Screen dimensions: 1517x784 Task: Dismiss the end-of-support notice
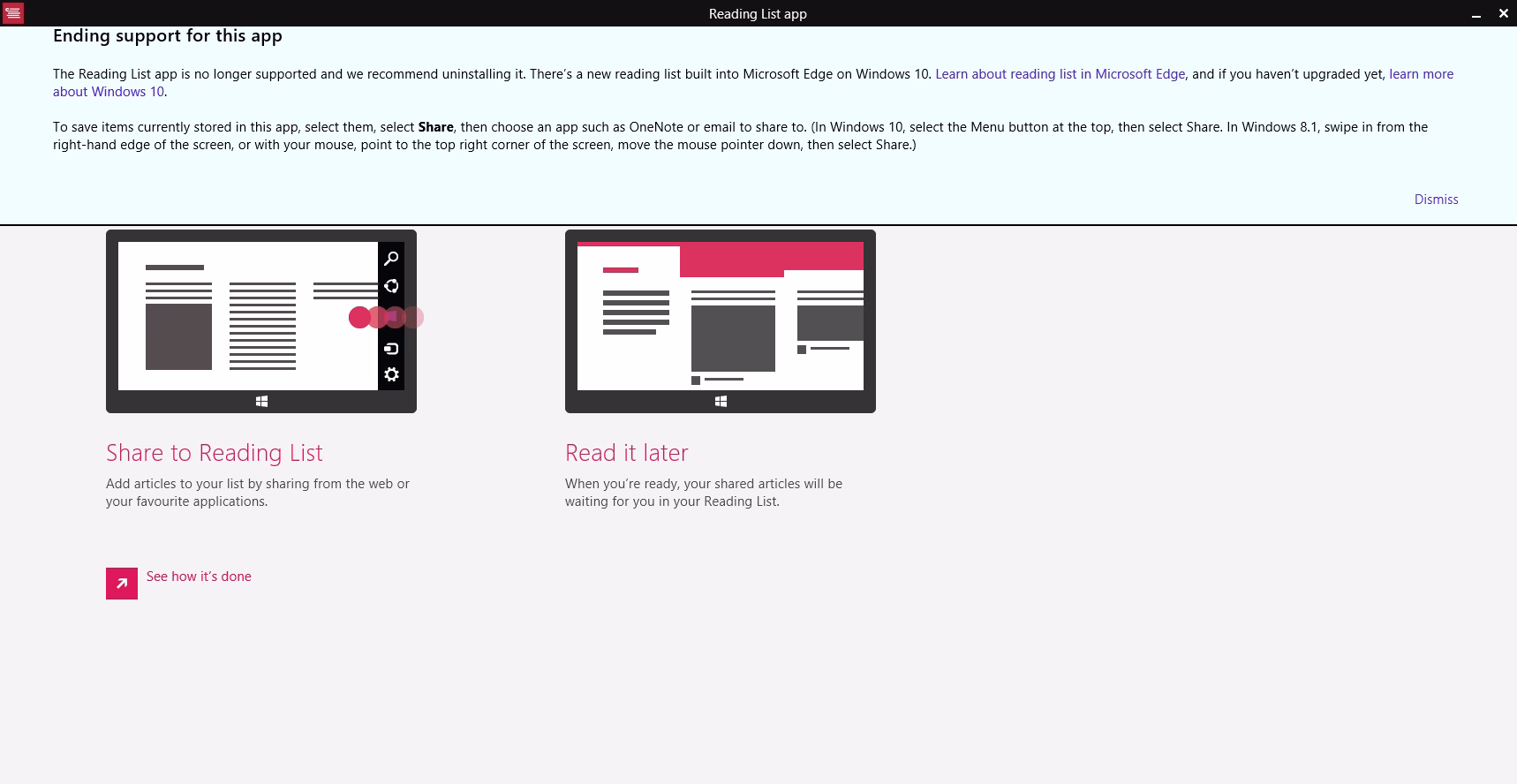(x=1436, y=200)
